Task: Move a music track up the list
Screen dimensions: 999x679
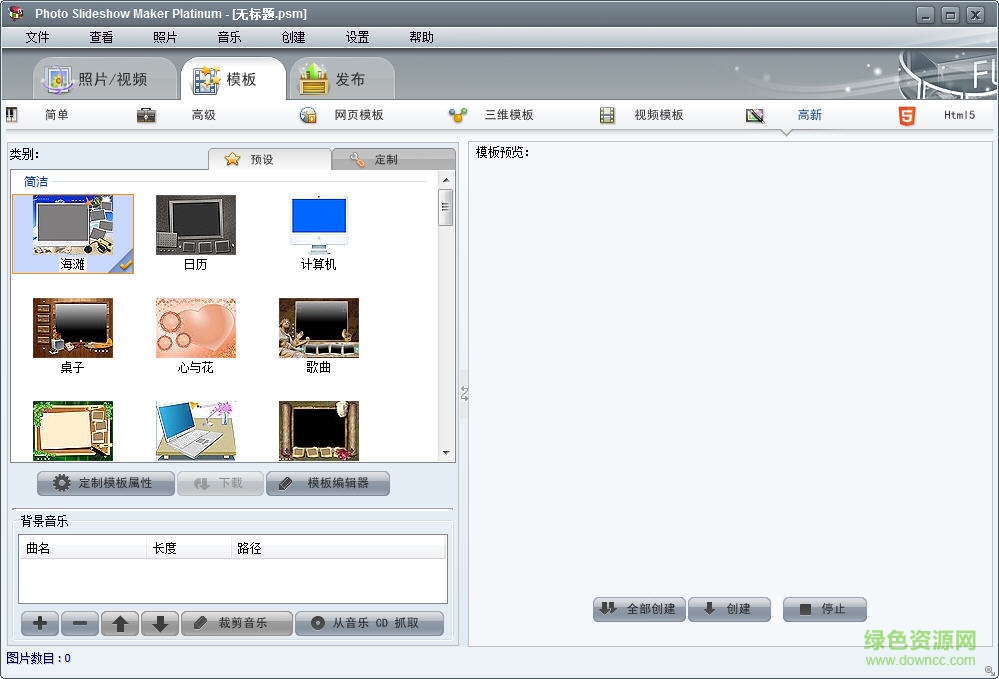Action: [x=119, y=623]
